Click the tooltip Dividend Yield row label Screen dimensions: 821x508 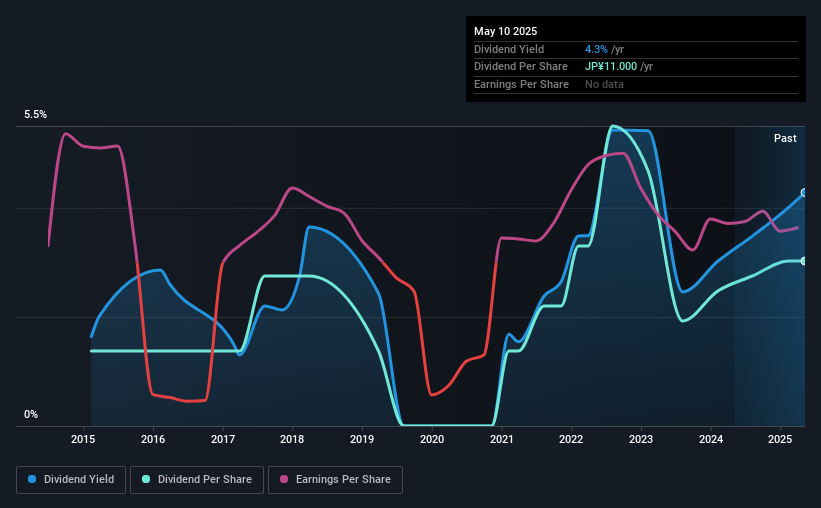pyautogui.click(x=509, y=49)
